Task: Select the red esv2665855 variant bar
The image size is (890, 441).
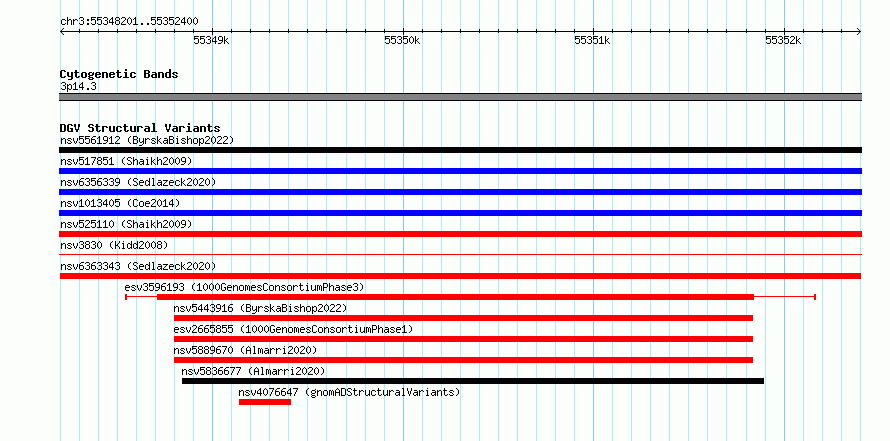Action: pyautogui.click(x=463, y=339)
